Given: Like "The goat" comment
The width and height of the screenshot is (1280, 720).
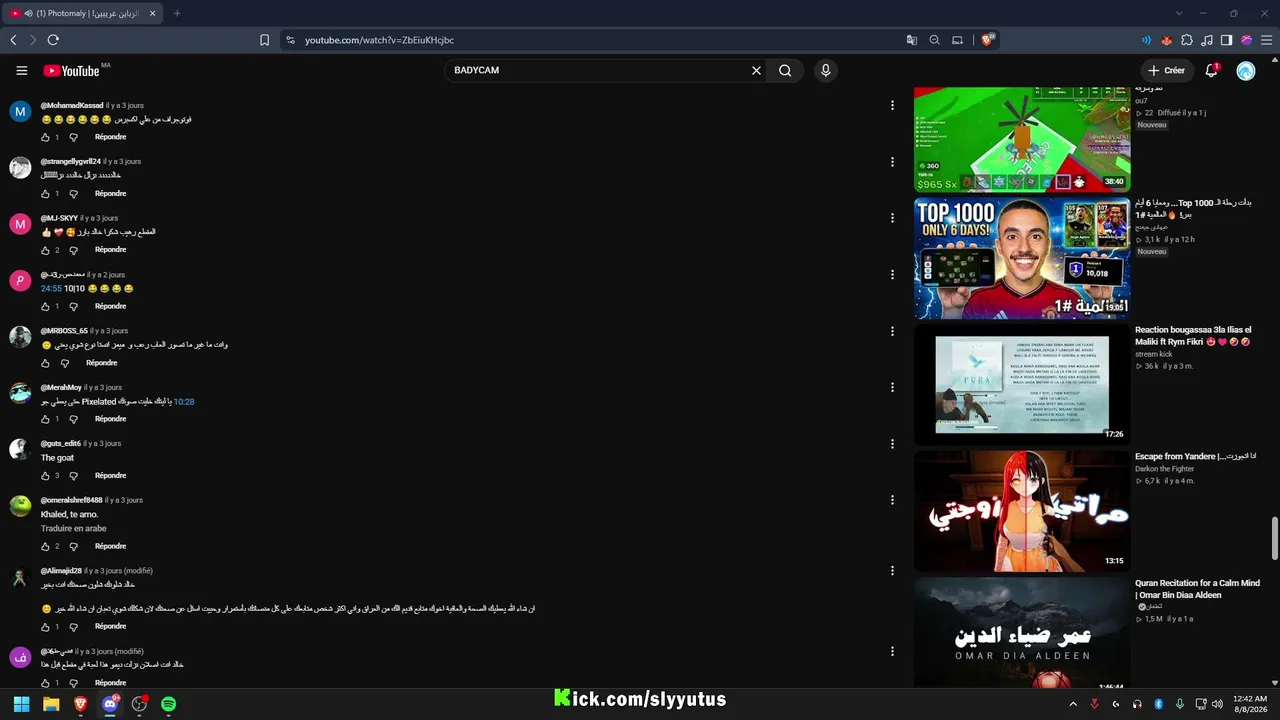Looking at the screenshot, I should (x=46, y=476).
